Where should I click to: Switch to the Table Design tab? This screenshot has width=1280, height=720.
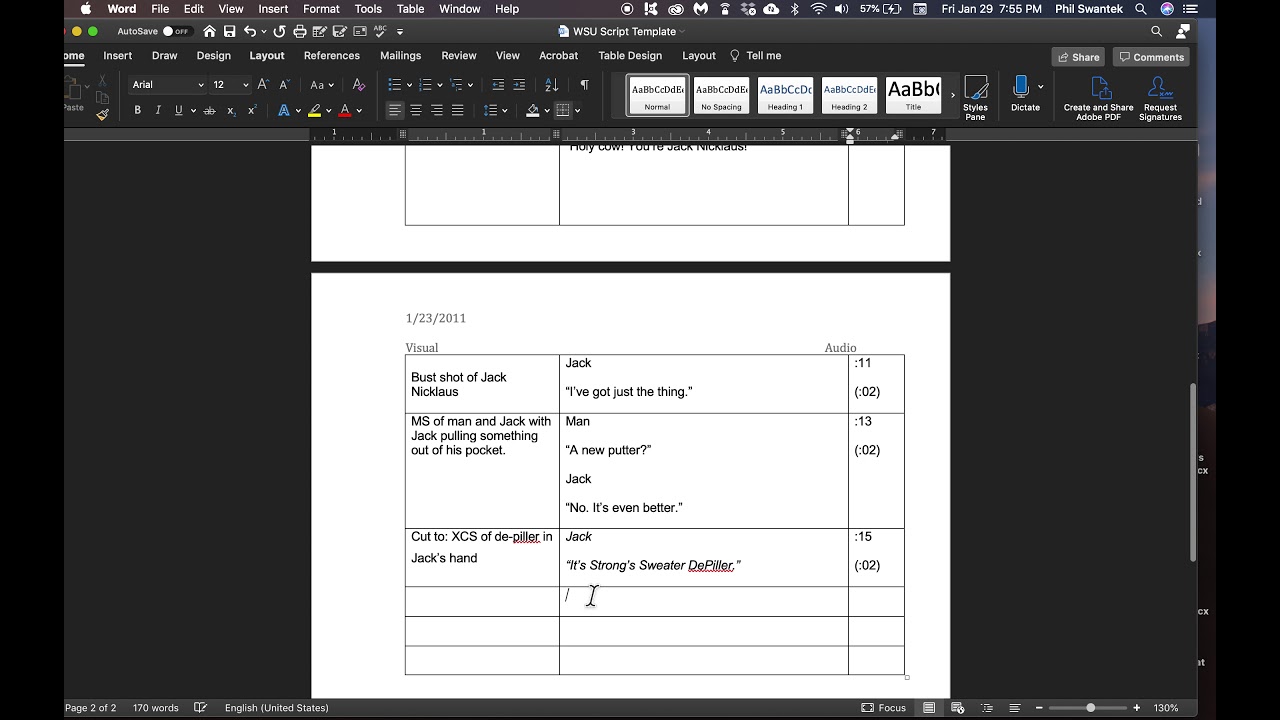(x=630, y=56)
